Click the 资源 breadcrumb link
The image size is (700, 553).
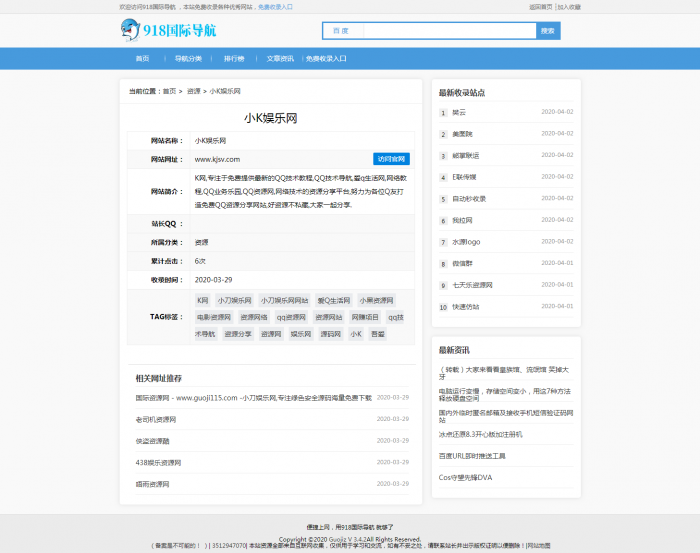[x=193, y=91]
